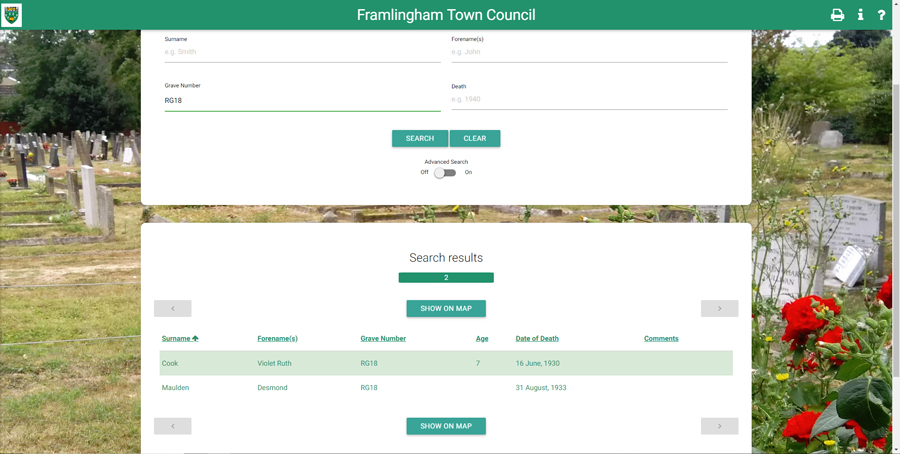Sort by Forename(s) column header
The width and height of the screenshot is (900, 454).
click(277, 339)
